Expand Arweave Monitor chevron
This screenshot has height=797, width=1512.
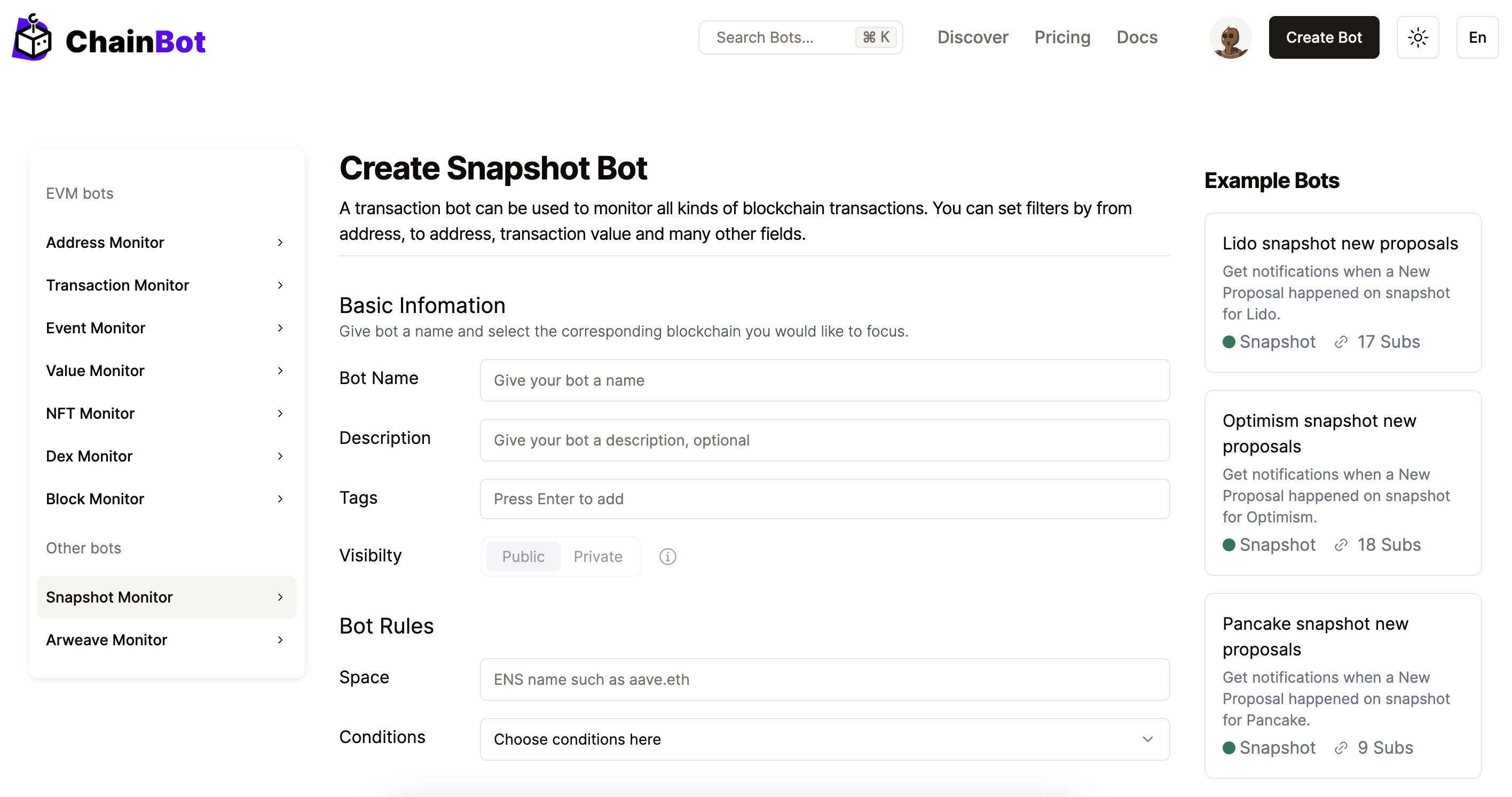pos(280,639)
